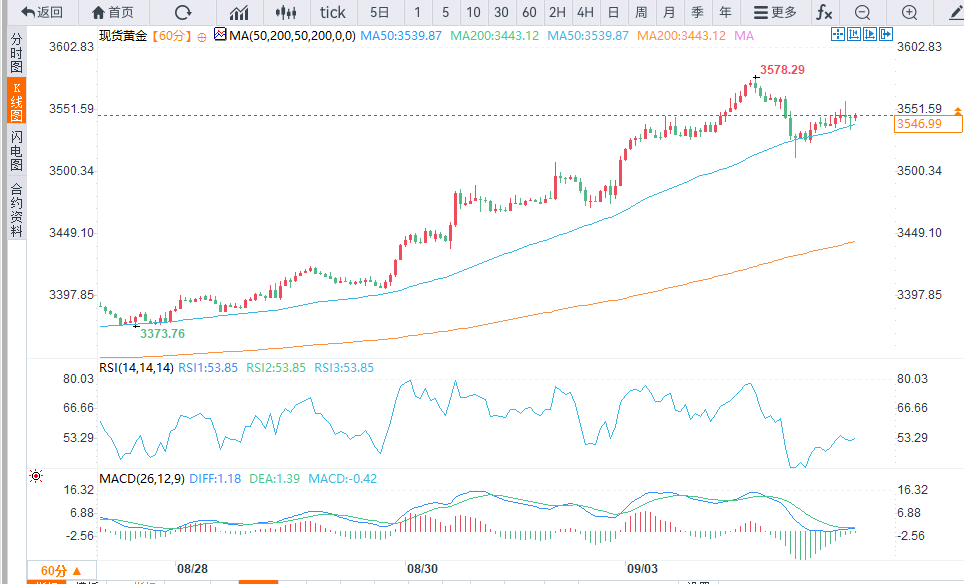Click the red sun icon beside MACD
Viewport: 964px width, 584px height.
(36, 476)
